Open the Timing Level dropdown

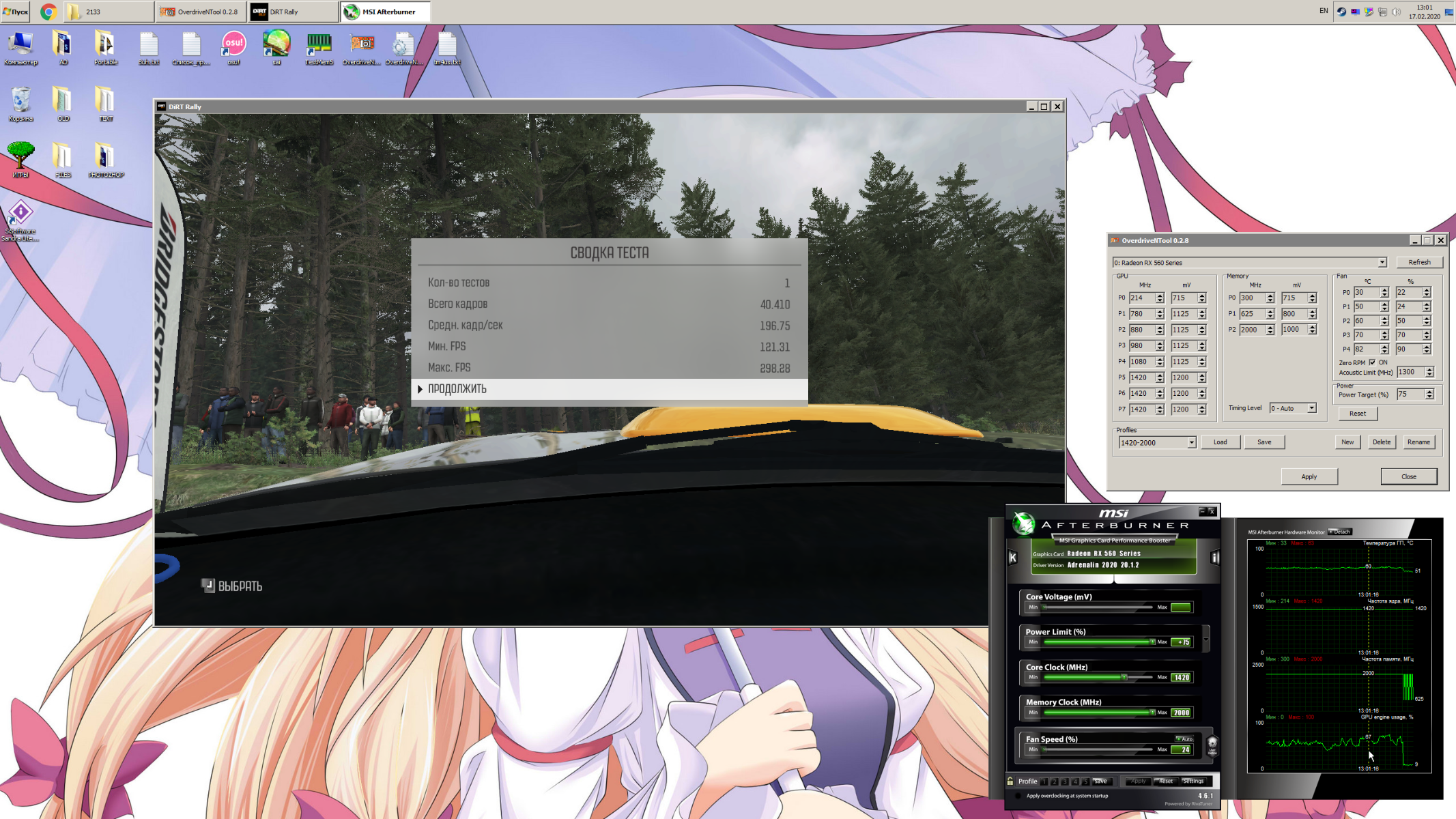1311,408
